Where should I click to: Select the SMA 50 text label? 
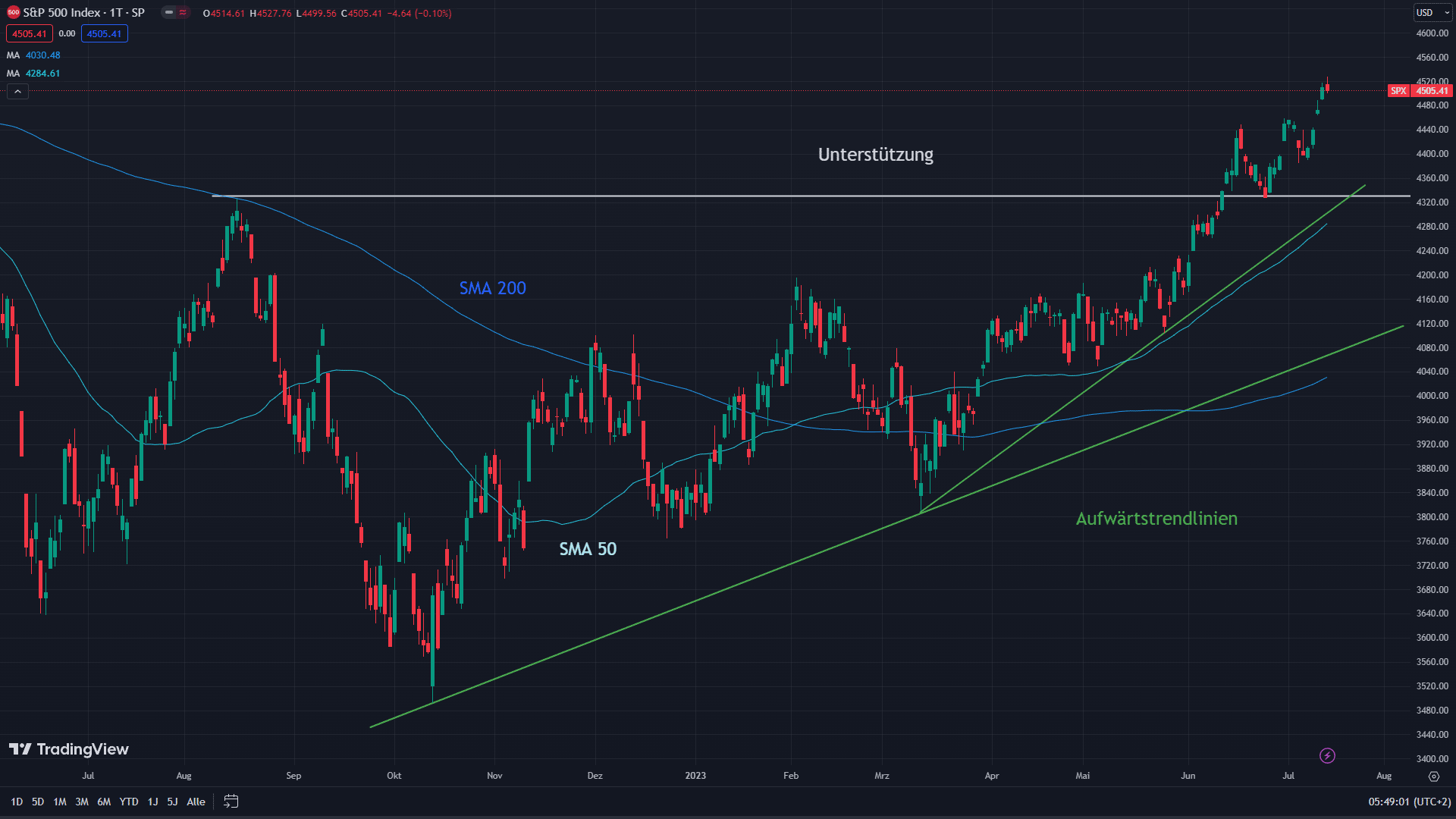tap(588, 549)
